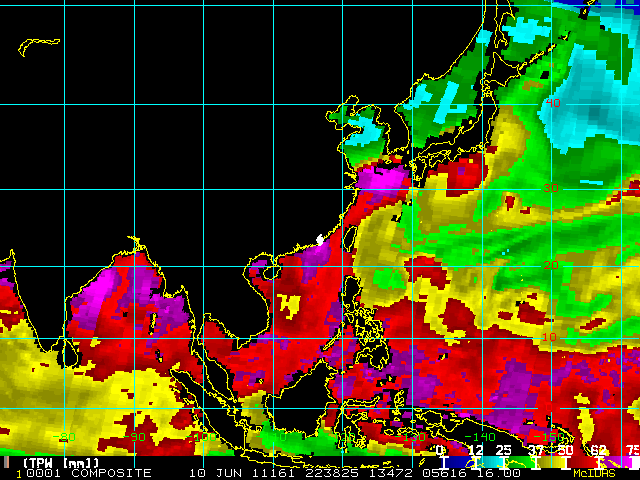Click the Julian day value '11161'

(274, 473)
